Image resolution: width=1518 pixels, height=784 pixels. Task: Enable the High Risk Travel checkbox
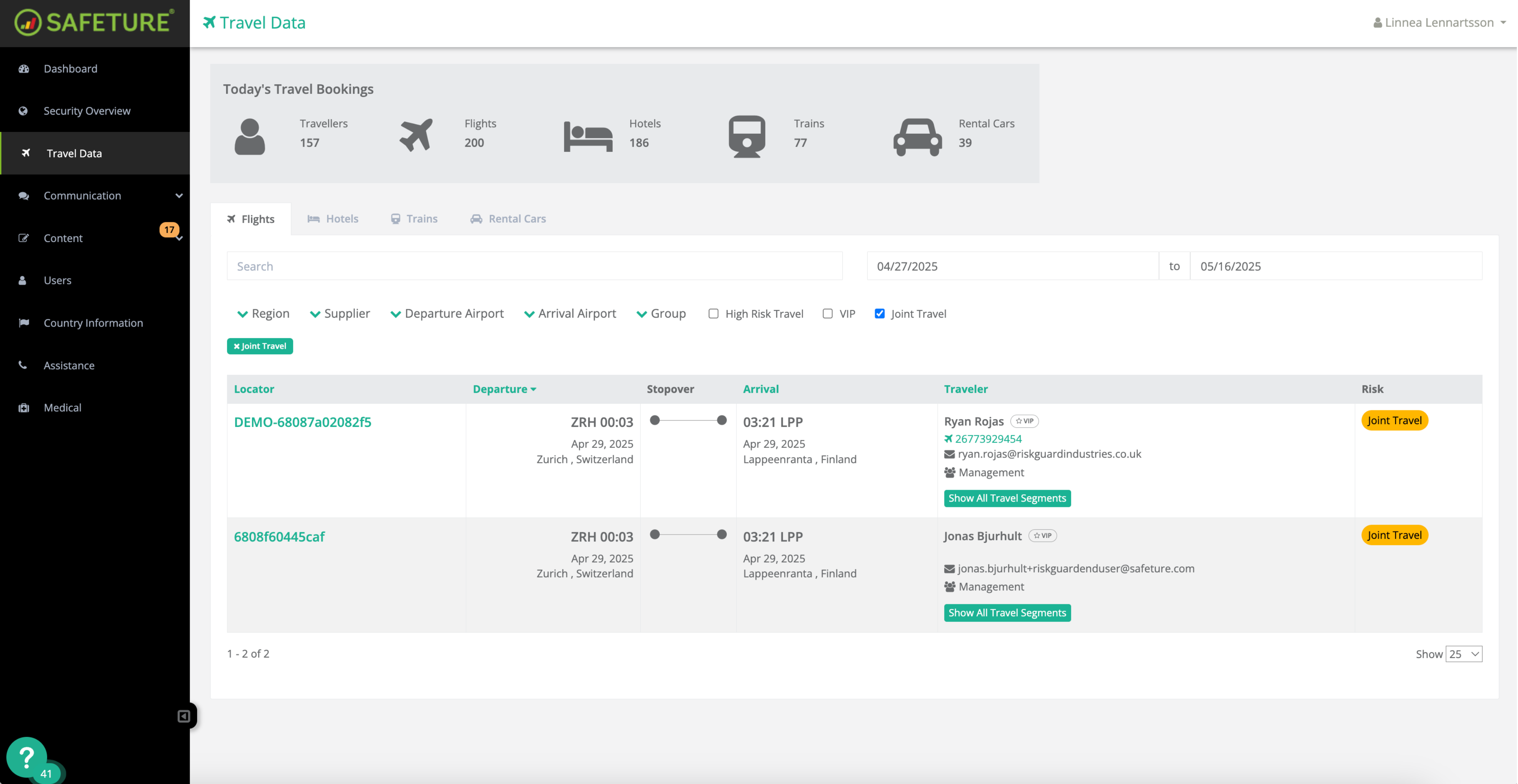tap(713, 313)
